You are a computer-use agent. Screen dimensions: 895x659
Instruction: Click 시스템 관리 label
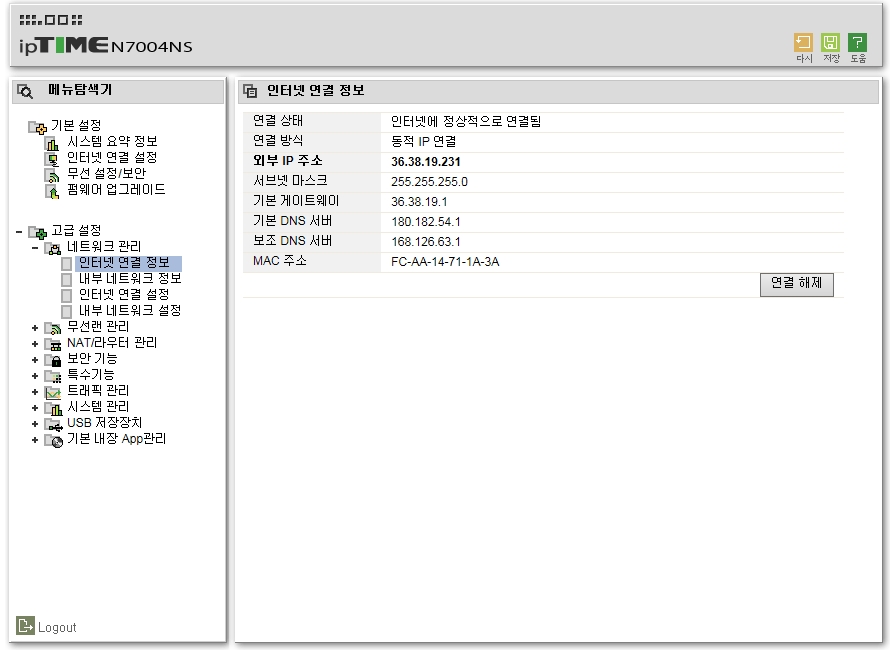tap(98, 406)
